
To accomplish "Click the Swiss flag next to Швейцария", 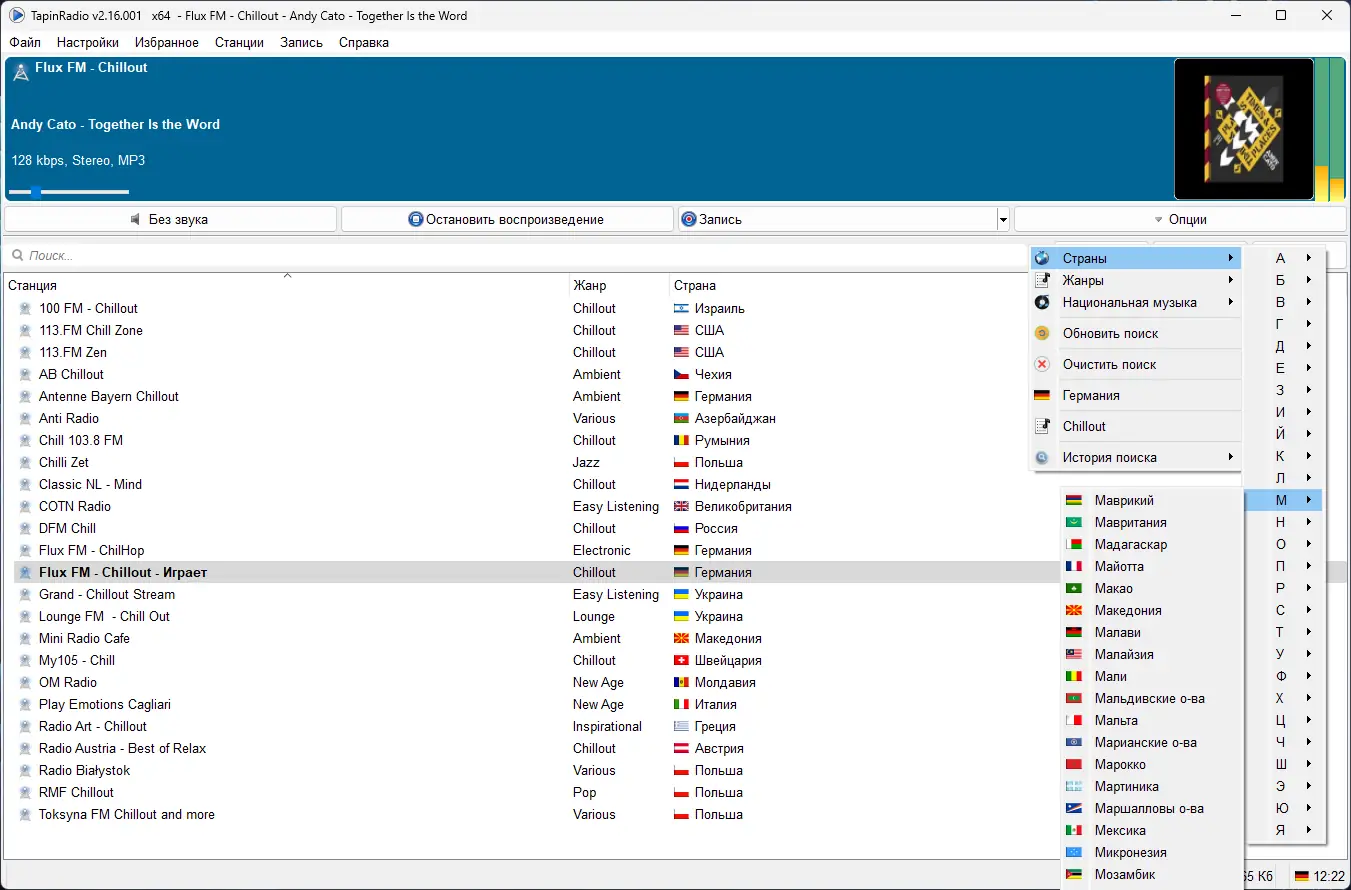I will (682, 660).
